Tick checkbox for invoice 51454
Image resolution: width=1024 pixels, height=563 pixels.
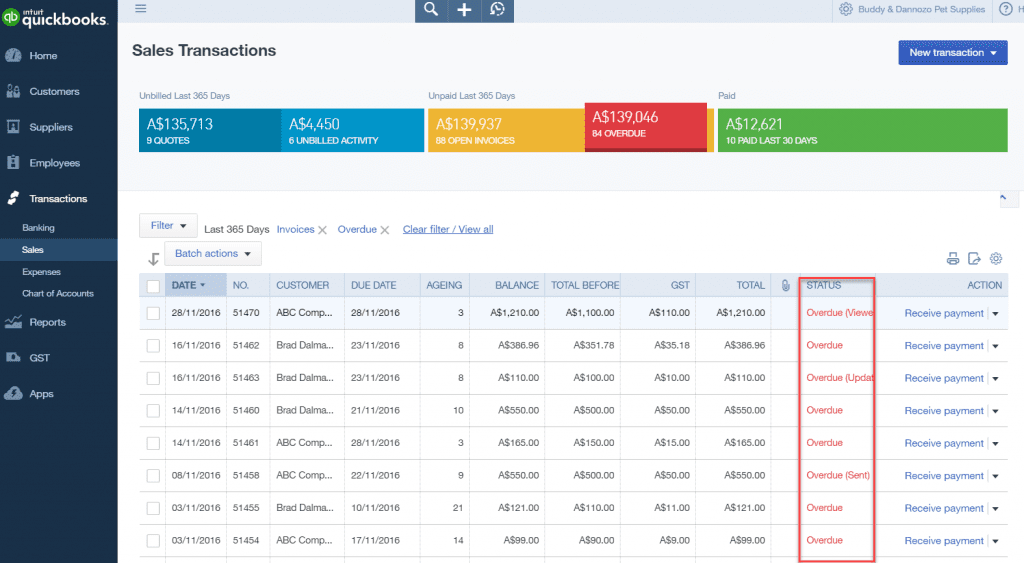click(x=153, y=541)
